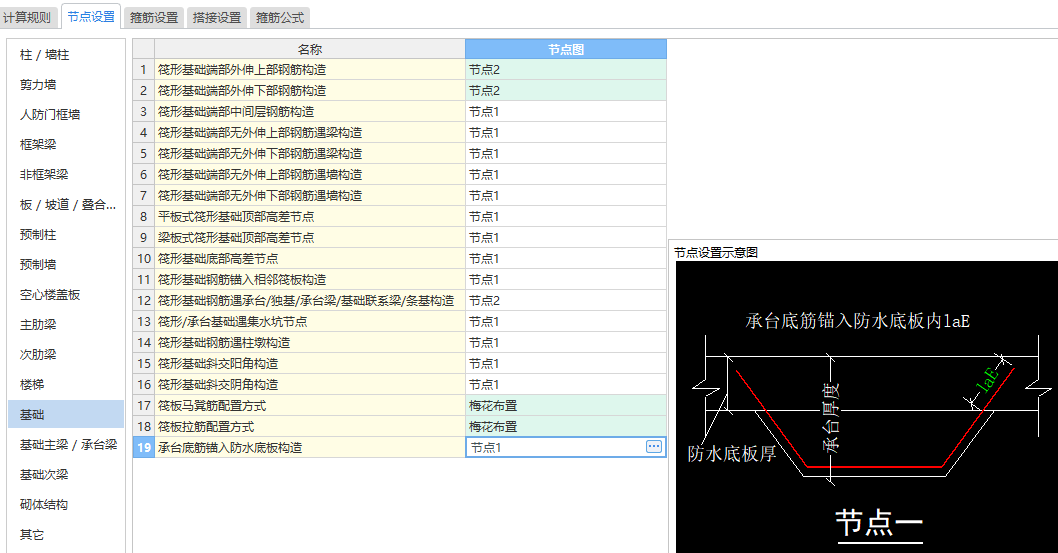Select 剪力墙 in the sidebar
The width and height of the screenshot is (1058, 553).
65,84
